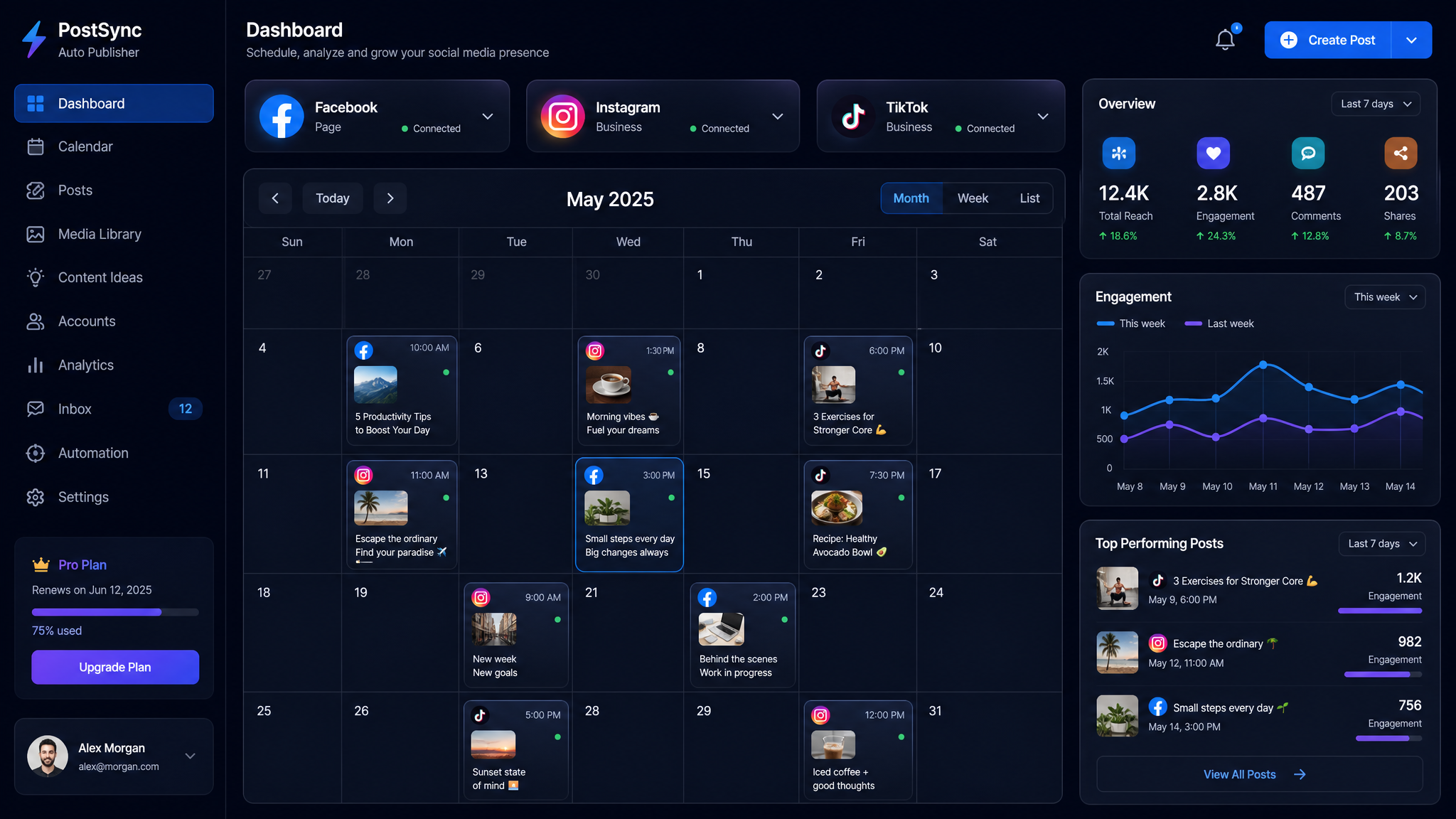
Task: Switch calendar to Week view
Action: point(973,198)
